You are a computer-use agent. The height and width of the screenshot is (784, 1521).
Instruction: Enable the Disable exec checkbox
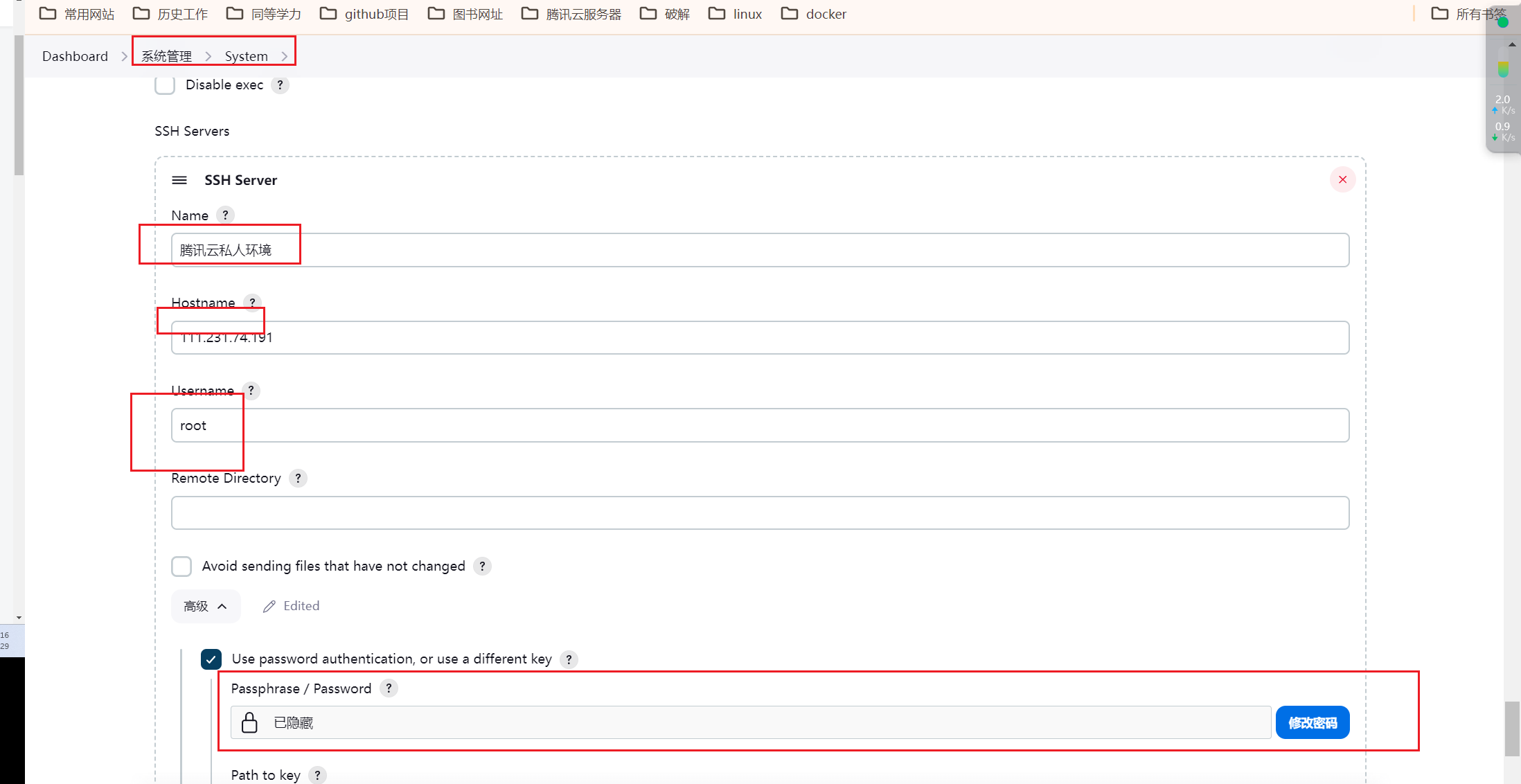click(x=165, y=85)
